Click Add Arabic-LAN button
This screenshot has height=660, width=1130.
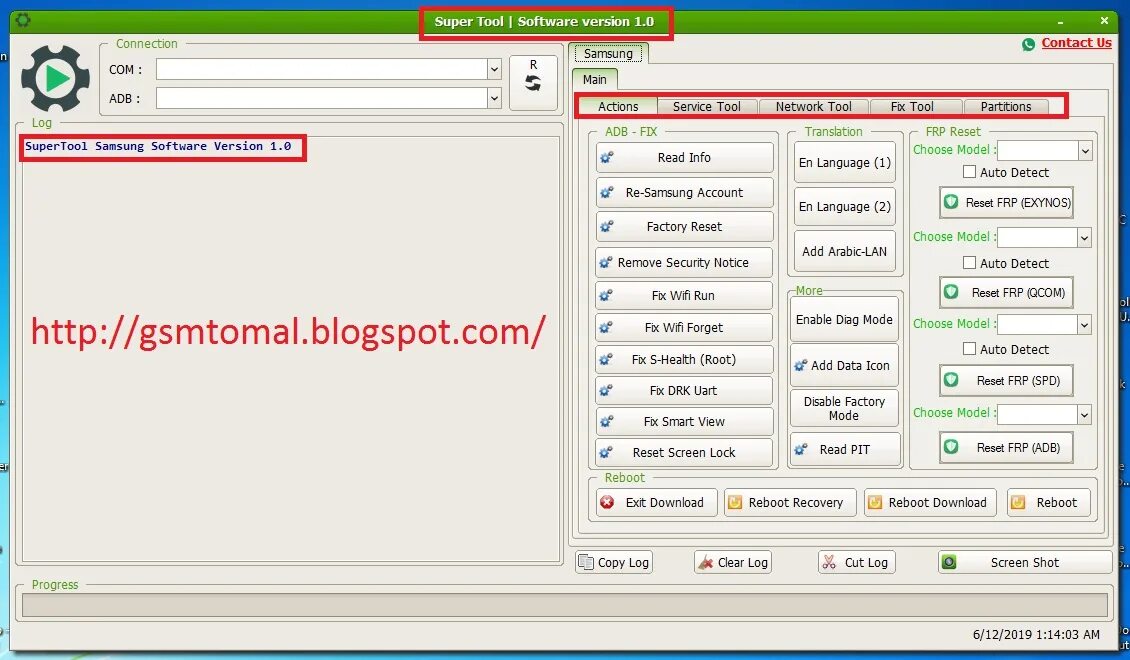coord(845,251)
